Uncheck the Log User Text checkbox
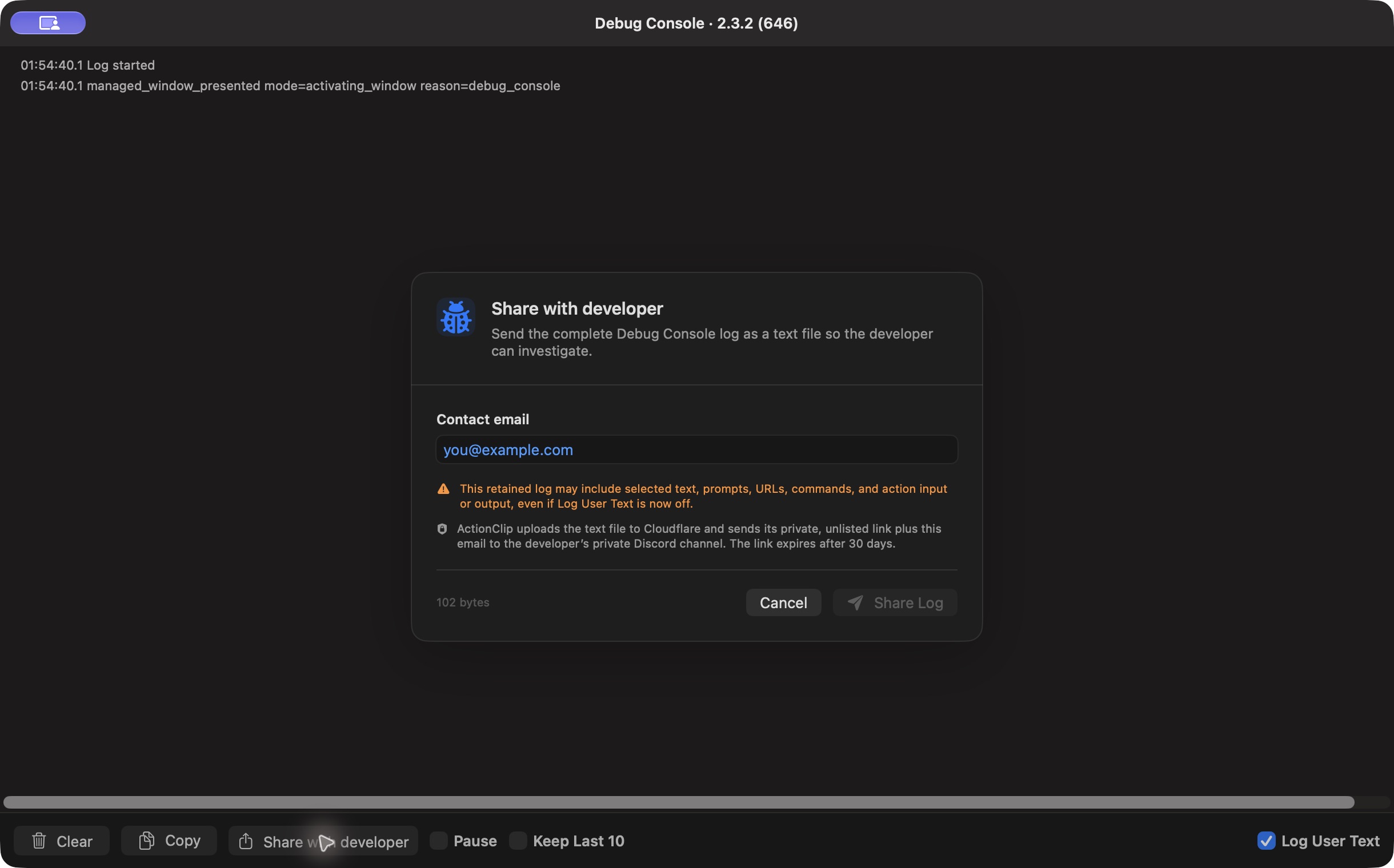 pos(1266,841)
